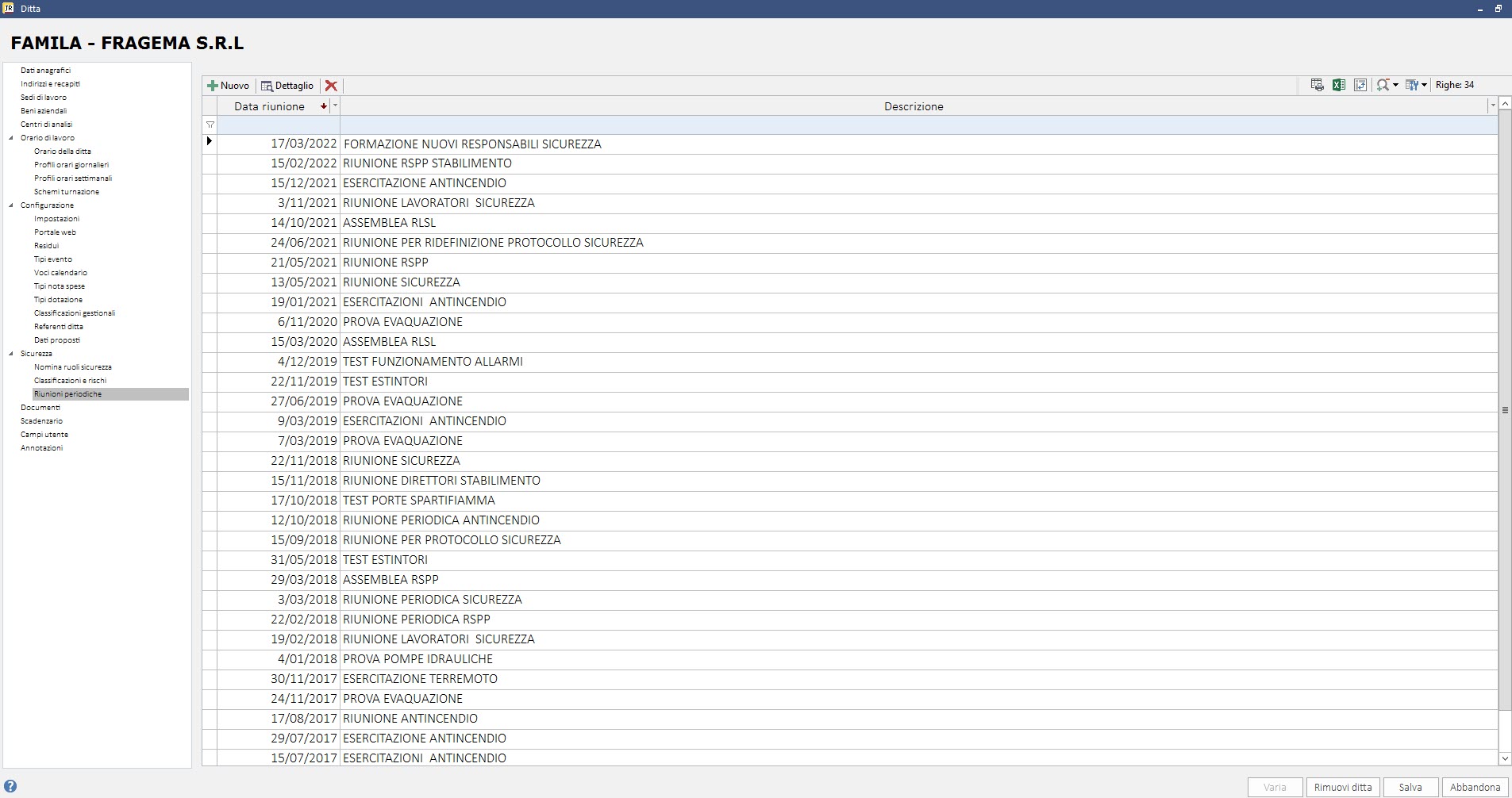Open Profili orari settimanali
This screenshot has height=798, width=1512.
tap(73, 178)
